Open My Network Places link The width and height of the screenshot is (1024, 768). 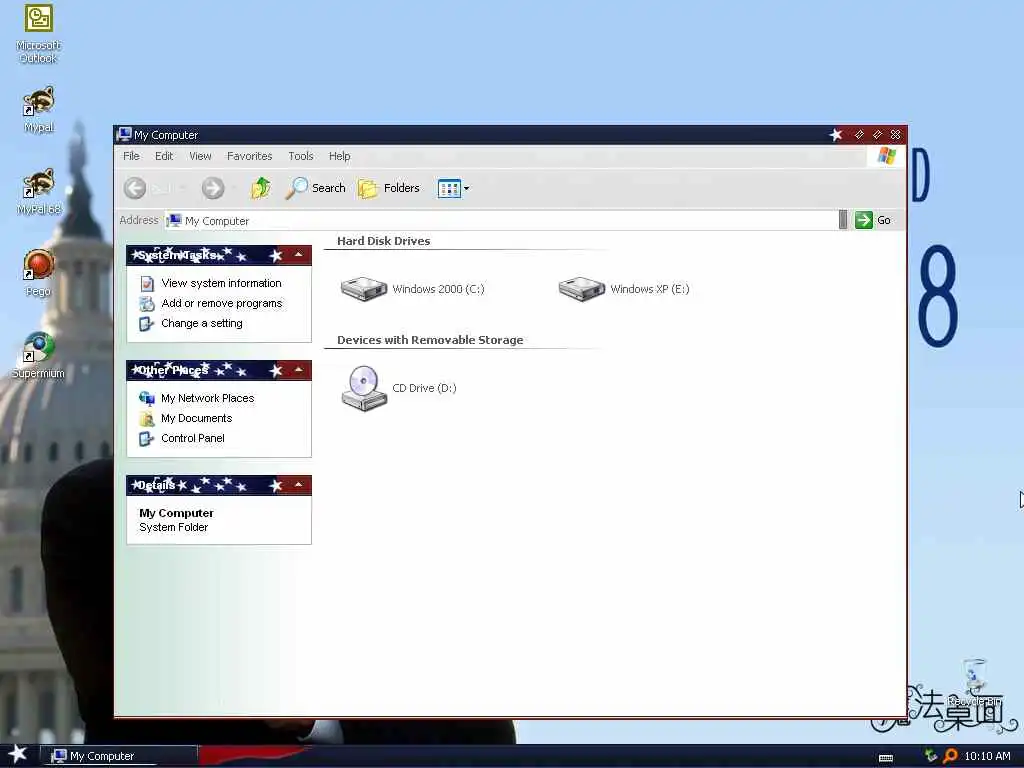tap(208, 398)
